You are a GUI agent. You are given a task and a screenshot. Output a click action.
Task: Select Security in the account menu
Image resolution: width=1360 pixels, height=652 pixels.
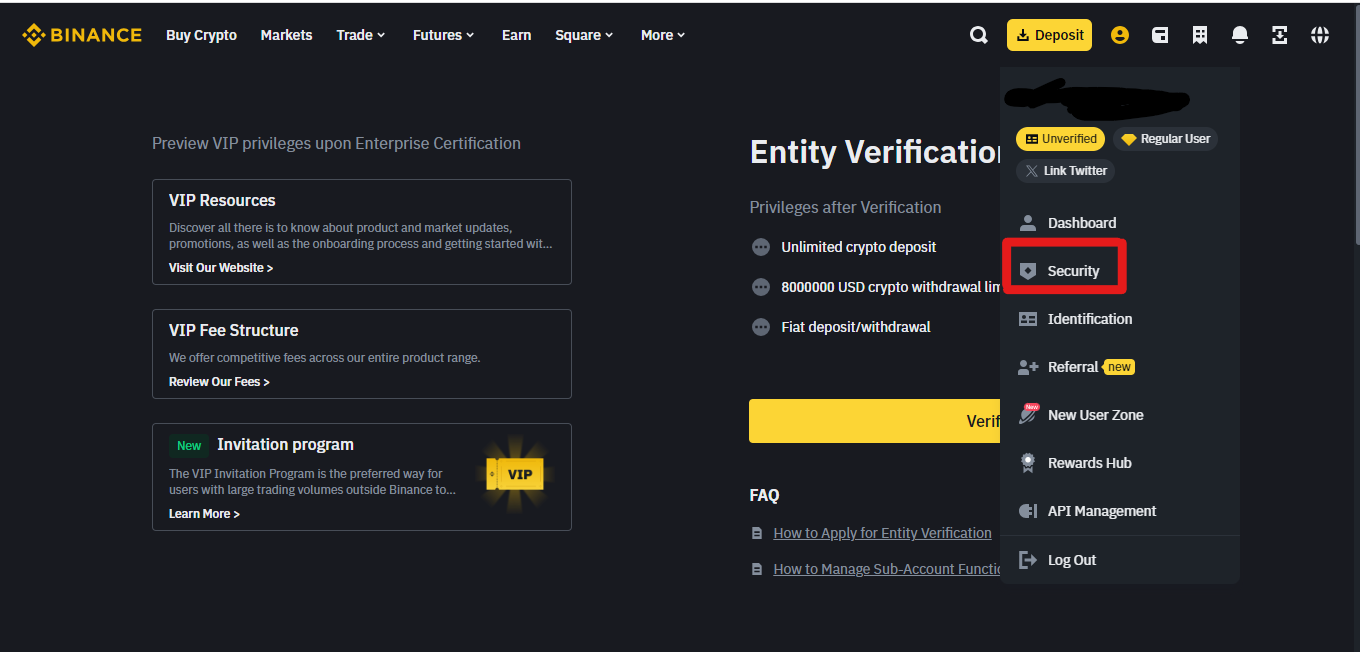tap(1120, 271)
